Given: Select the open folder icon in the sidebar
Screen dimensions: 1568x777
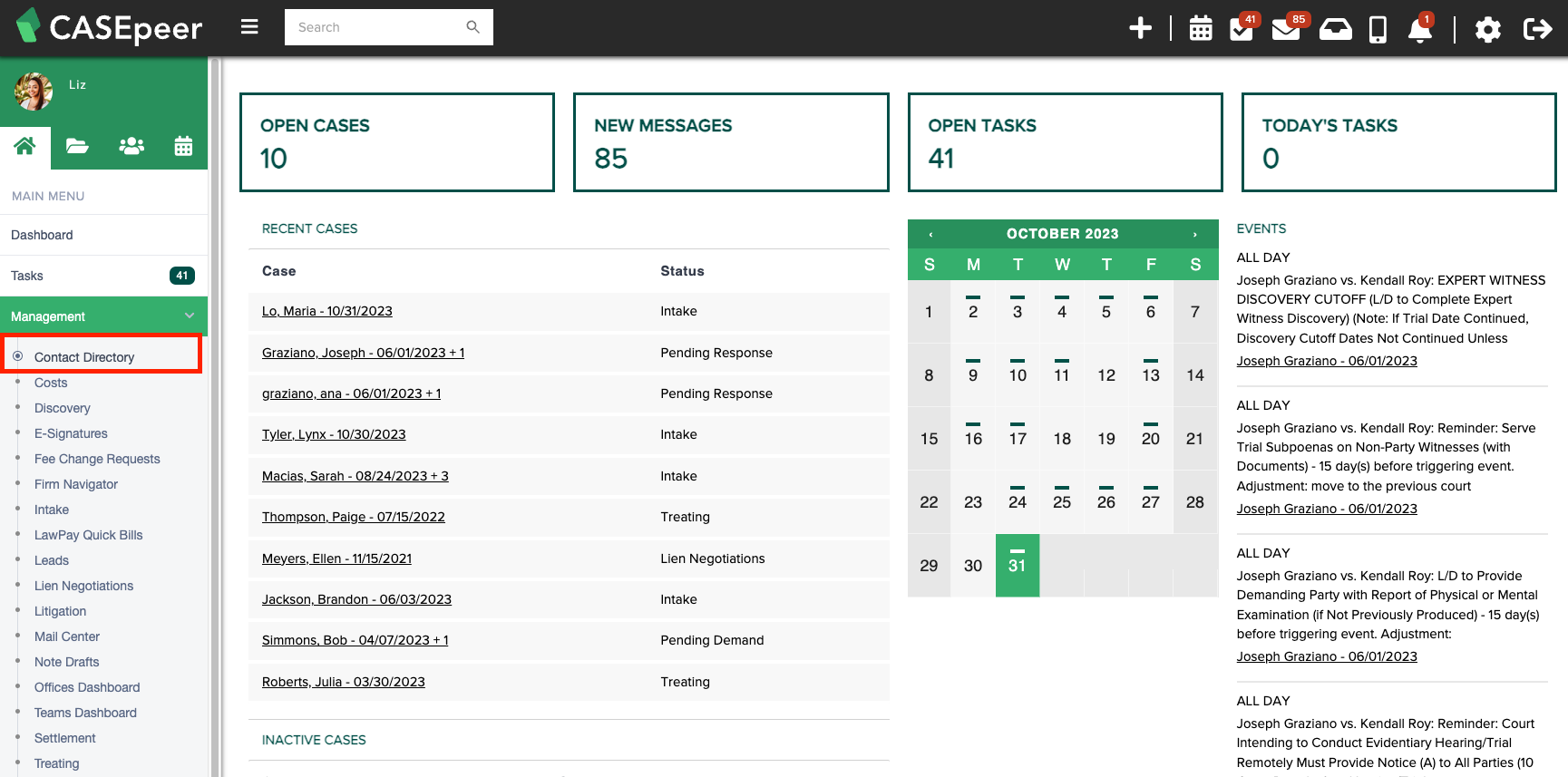Looking at the screenshot, I should point(77,146).
